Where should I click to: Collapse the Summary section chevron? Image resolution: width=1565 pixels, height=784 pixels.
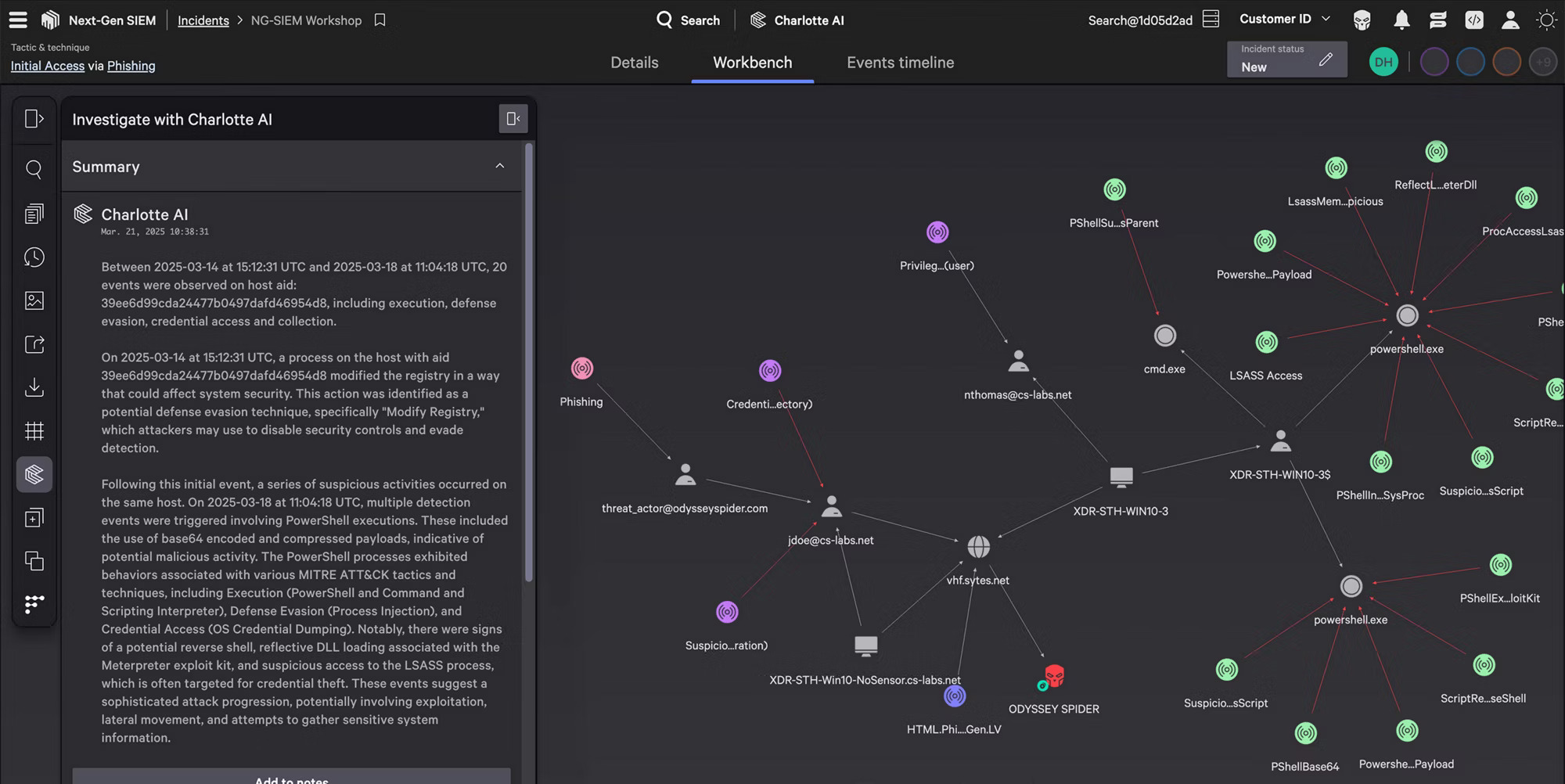(x=499, y=166)
